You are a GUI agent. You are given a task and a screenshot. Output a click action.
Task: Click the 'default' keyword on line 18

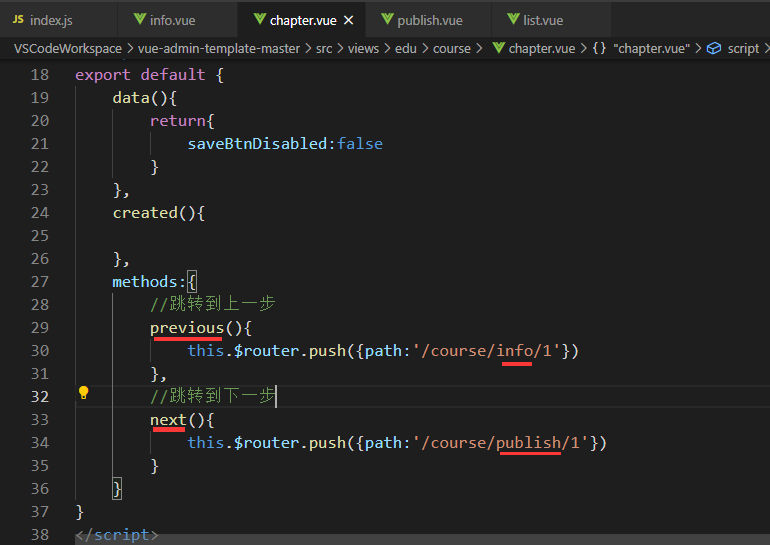pos(173,75)
